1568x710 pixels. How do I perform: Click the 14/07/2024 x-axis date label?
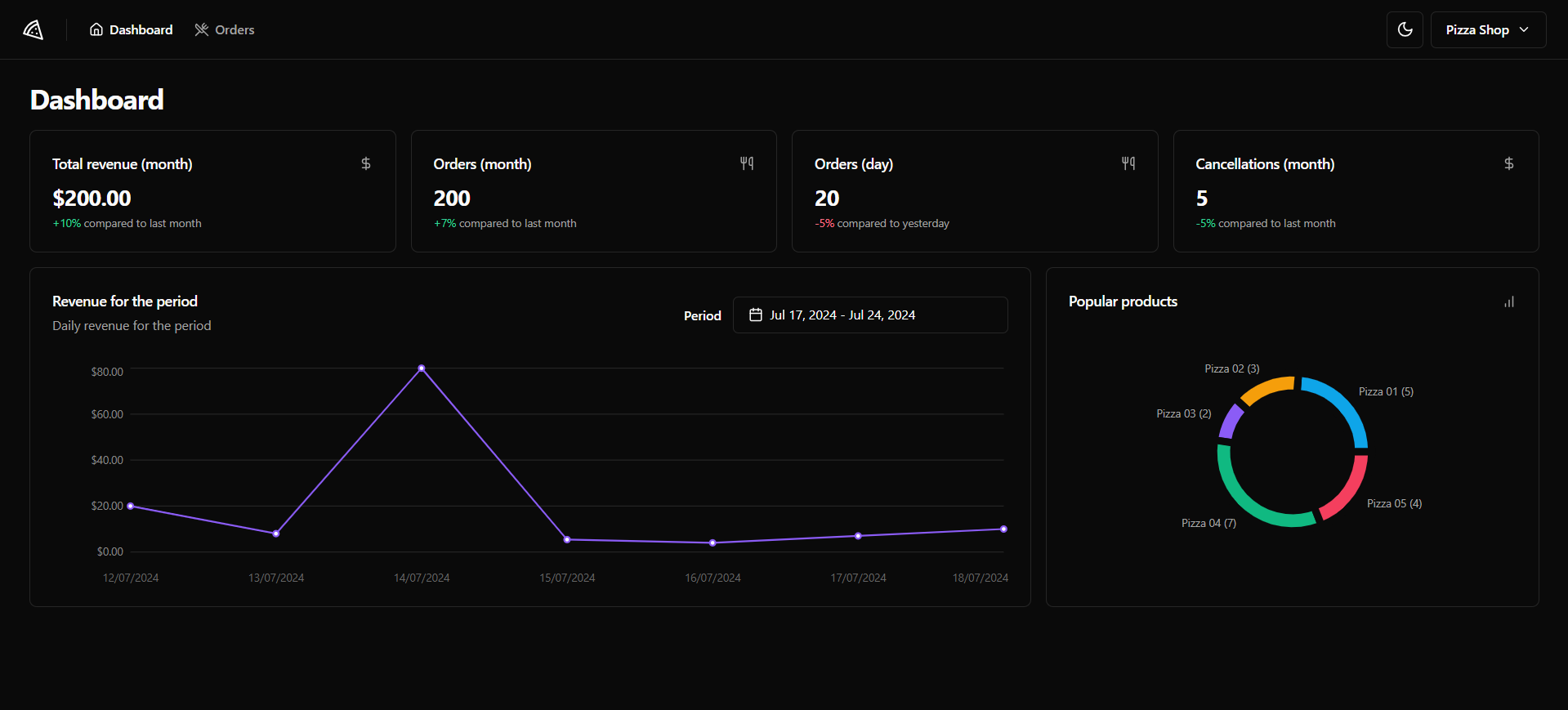point(422,578)
